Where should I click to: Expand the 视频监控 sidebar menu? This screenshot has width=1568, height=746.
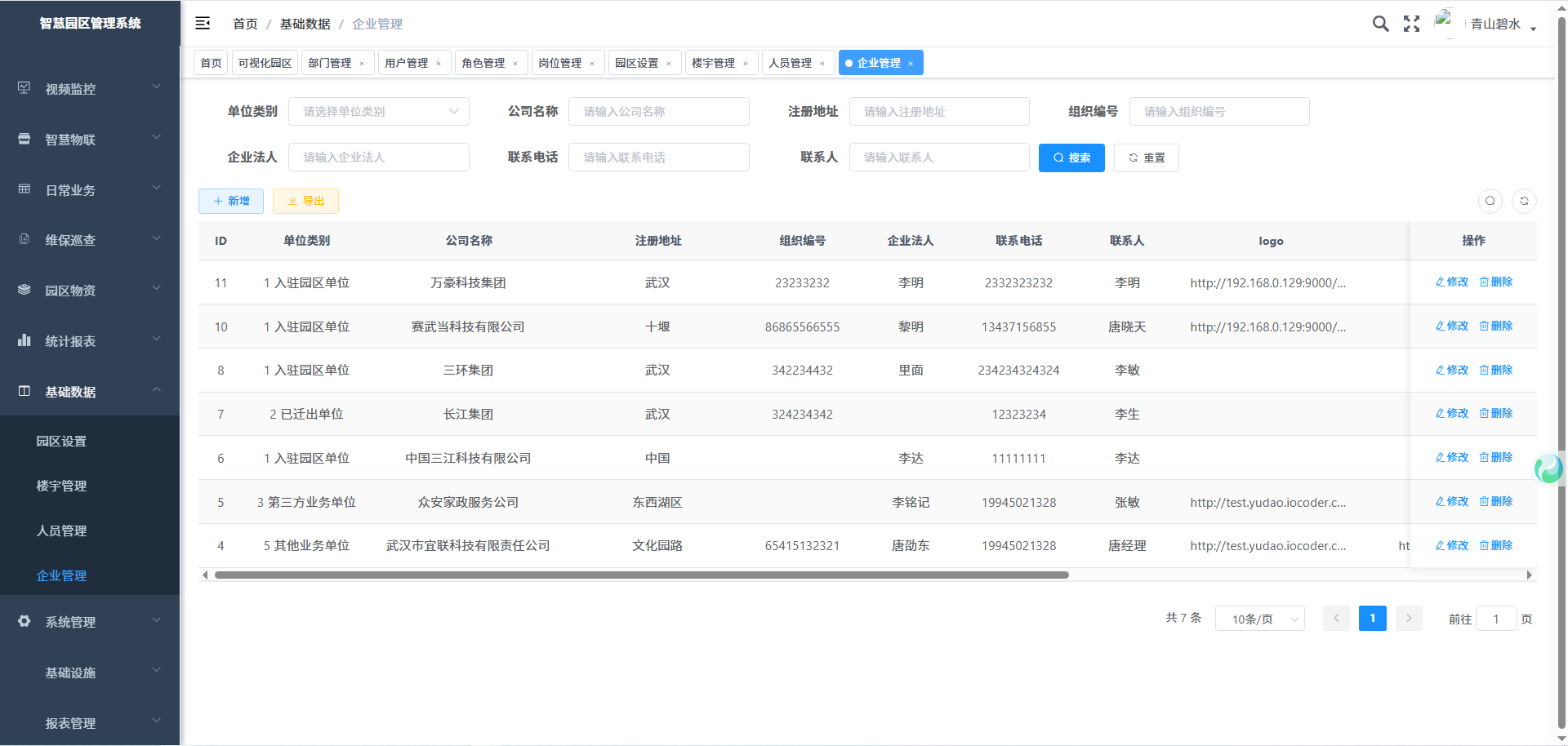(90, 89)
